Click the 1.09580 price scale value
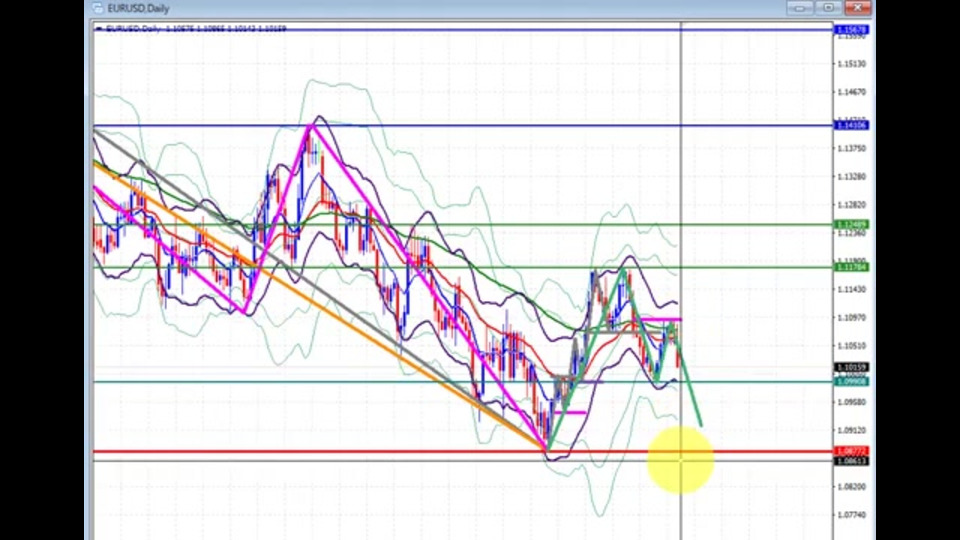The width and height of the screenshot is (960, 540). tap(852, 402)
